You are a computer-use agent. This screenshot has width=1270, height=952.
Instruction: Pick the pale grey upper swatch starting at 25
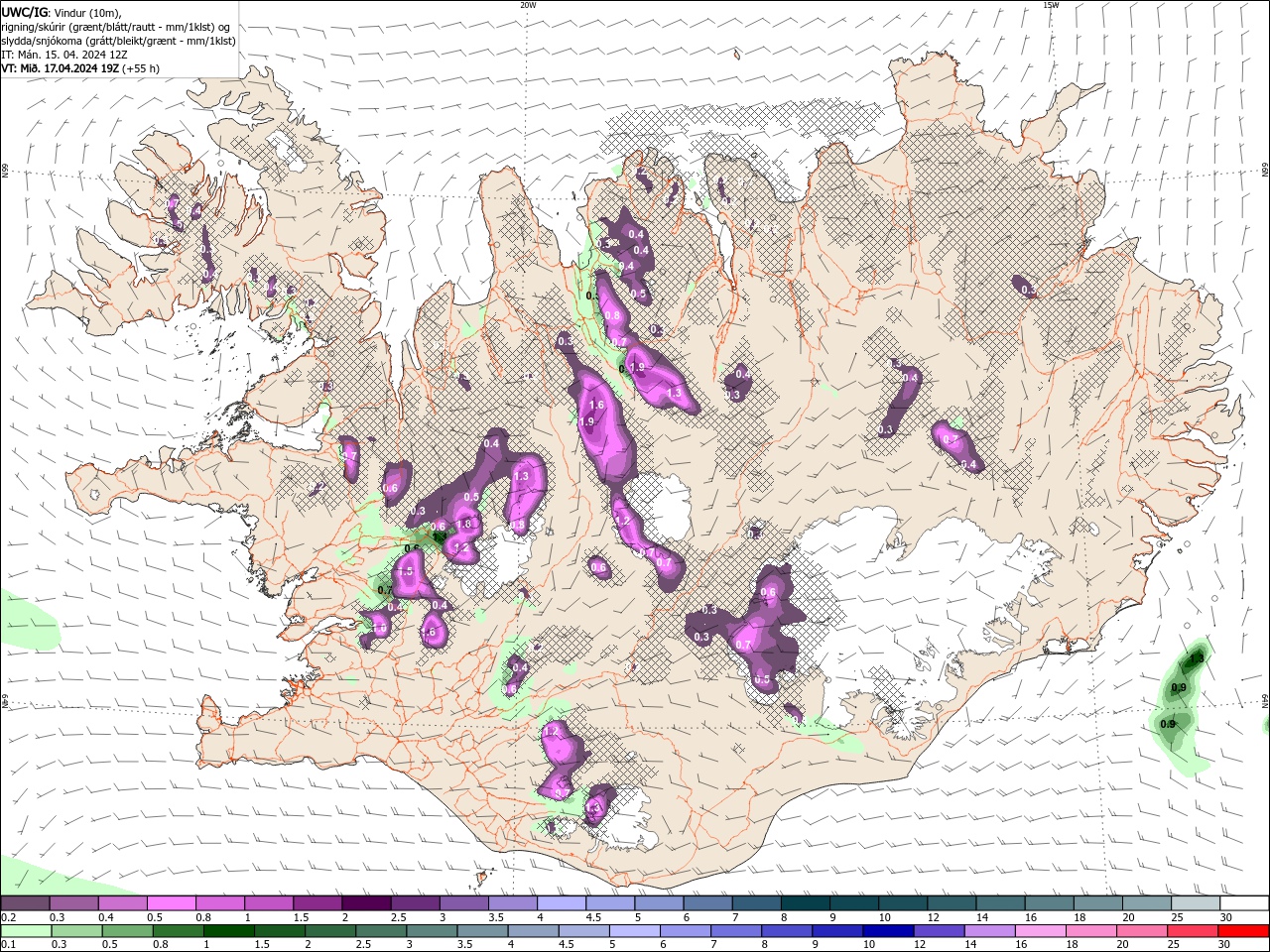click(1196, 903)
